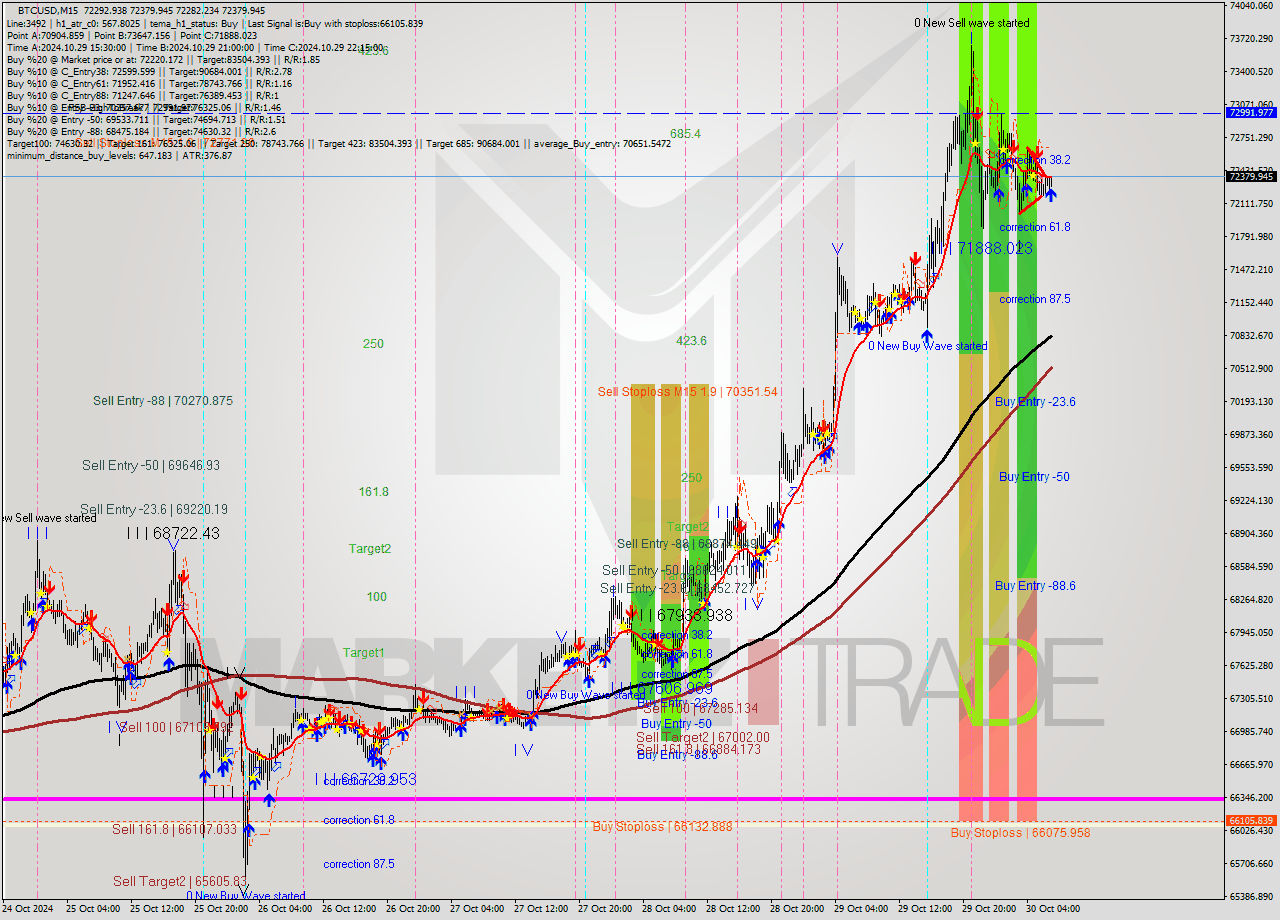Click the 69553.590 price axis label
This screenshot has height=920, width=1280.
tap(1251, 468)
